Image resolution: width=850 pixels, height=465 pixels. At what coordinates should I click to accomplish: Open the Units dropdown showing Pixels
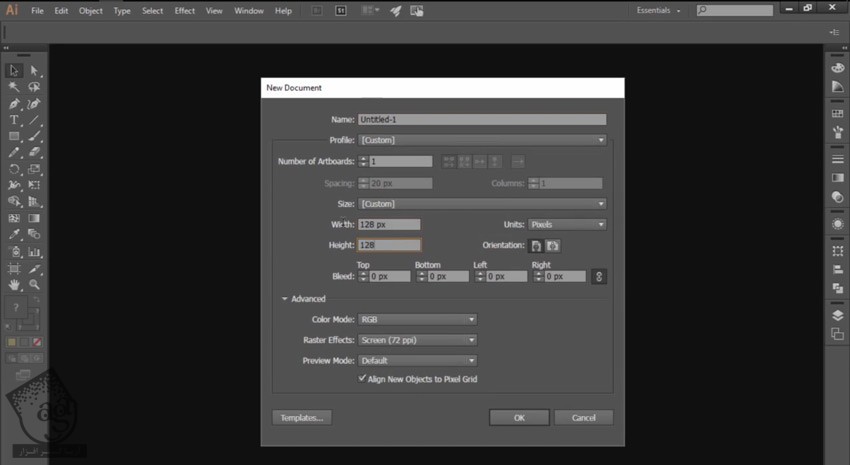pos(567,224)
